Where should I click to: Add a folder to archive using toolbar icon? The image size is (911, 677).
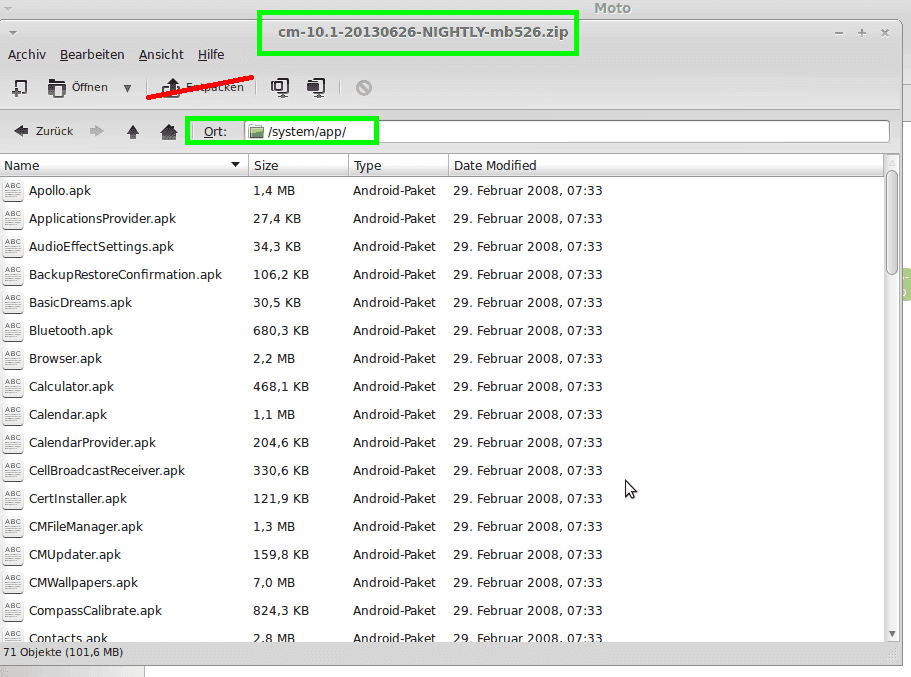pyautogui.click(x=316, y=88)
